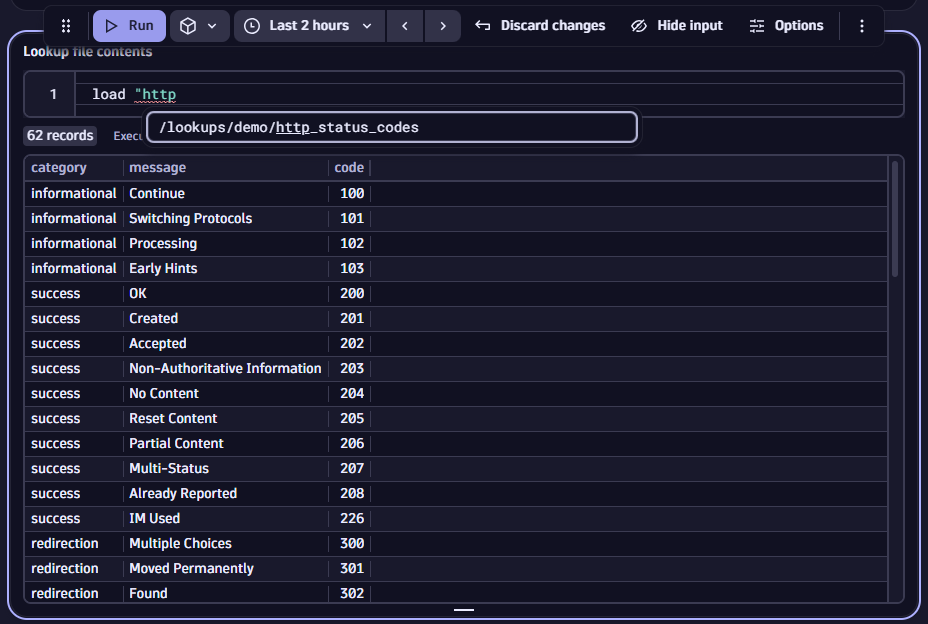Viewport: 928px width, 624px height.
Task: Click the Discard changes undo arrow icon
Action: (484, 25)
